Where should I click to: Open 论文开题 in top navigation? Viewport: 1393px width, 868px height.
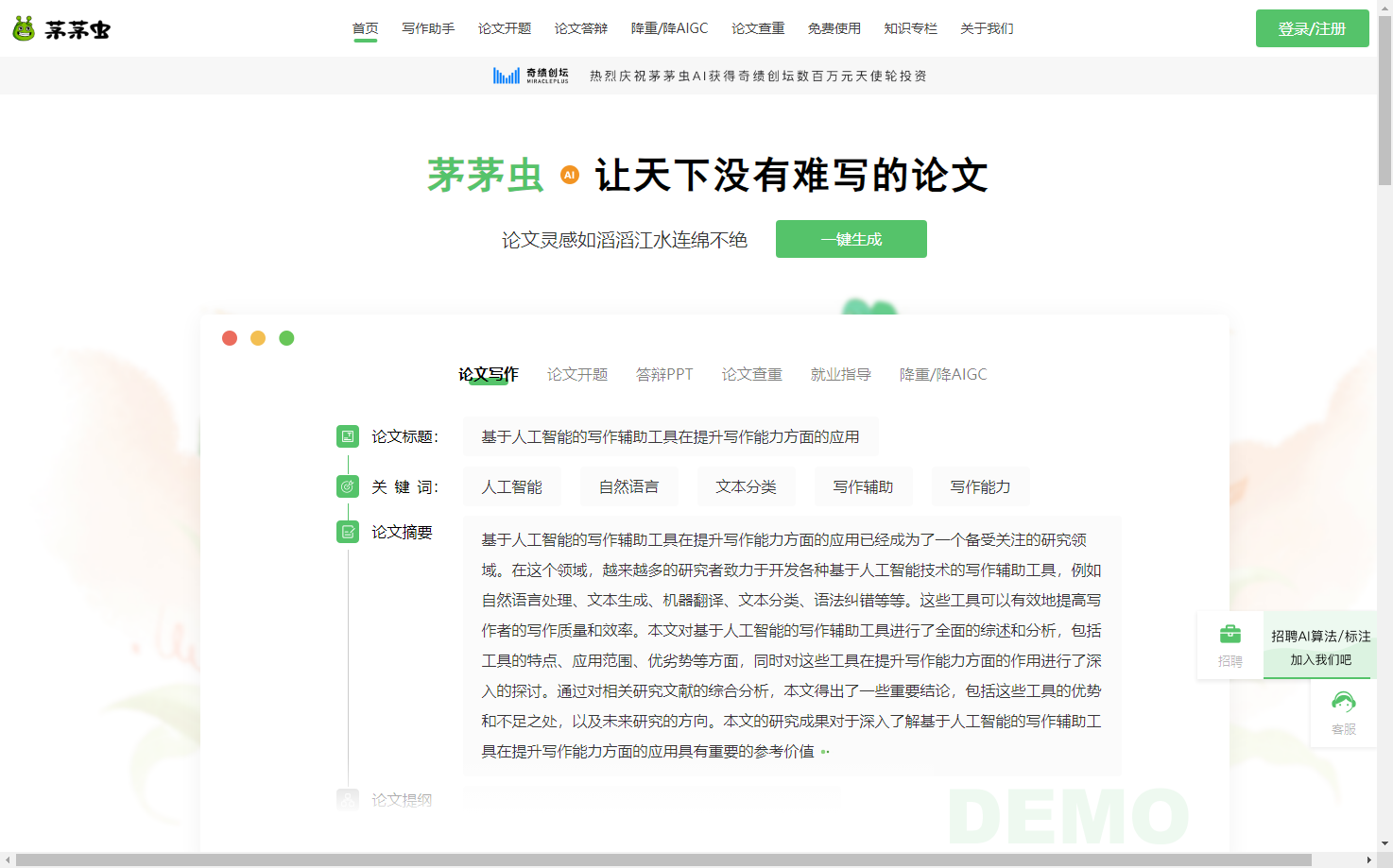[505, 28]
